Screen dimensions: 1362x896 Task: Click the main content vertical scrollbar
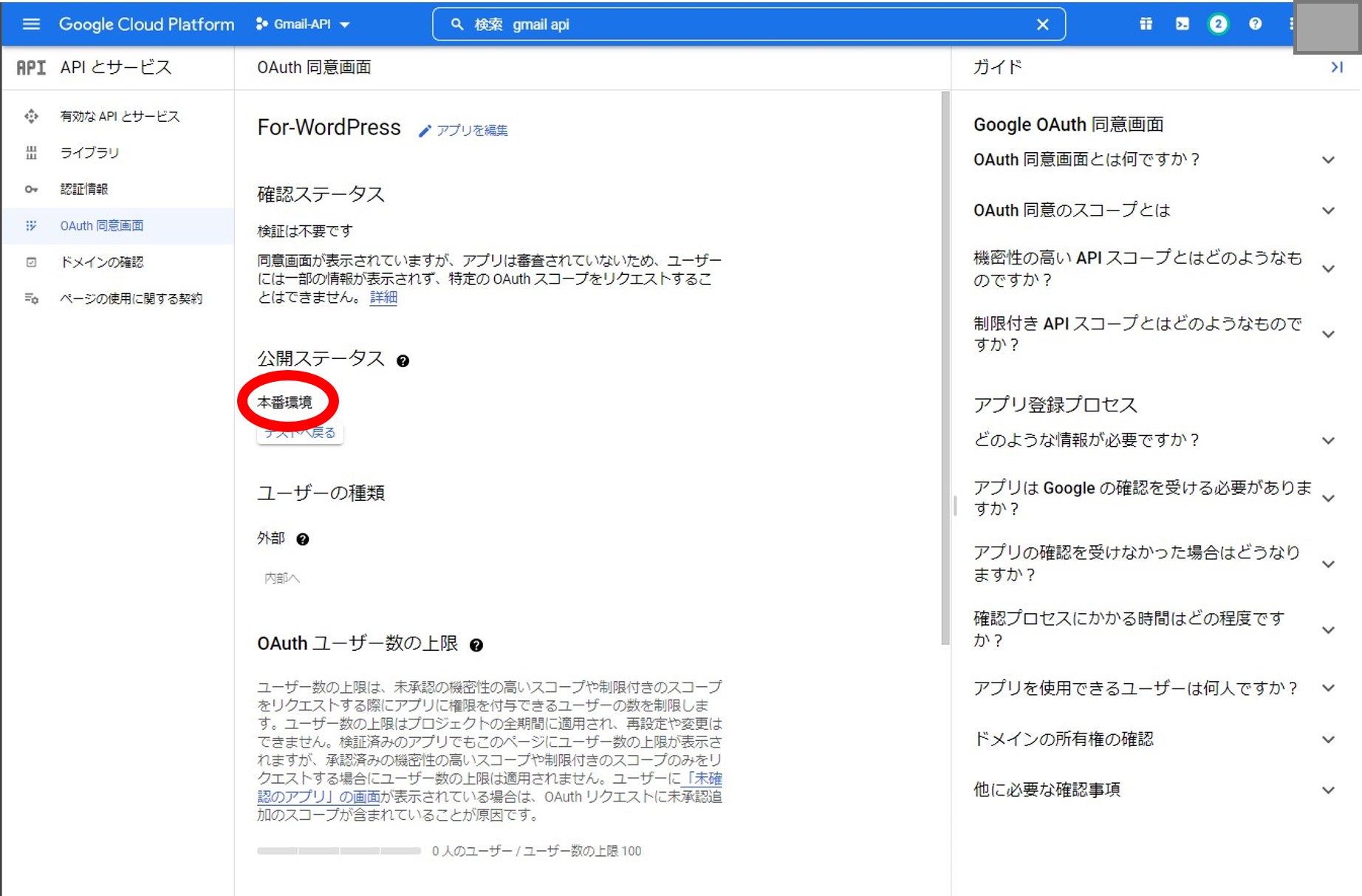[x=945, y=368]
